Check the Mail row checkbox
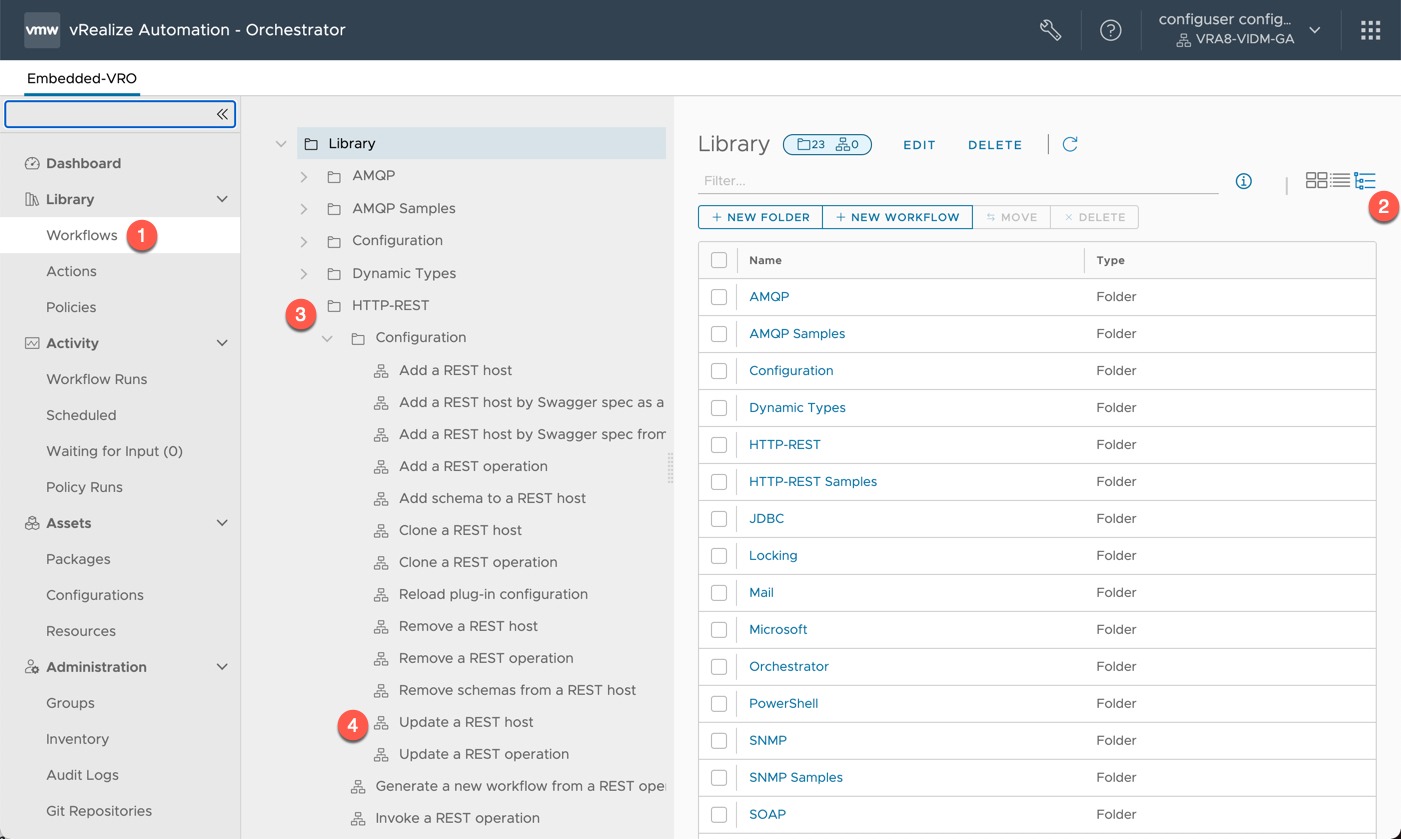Image resolution: width=1401 pixels, height=839 pixels. click(719, 593)
